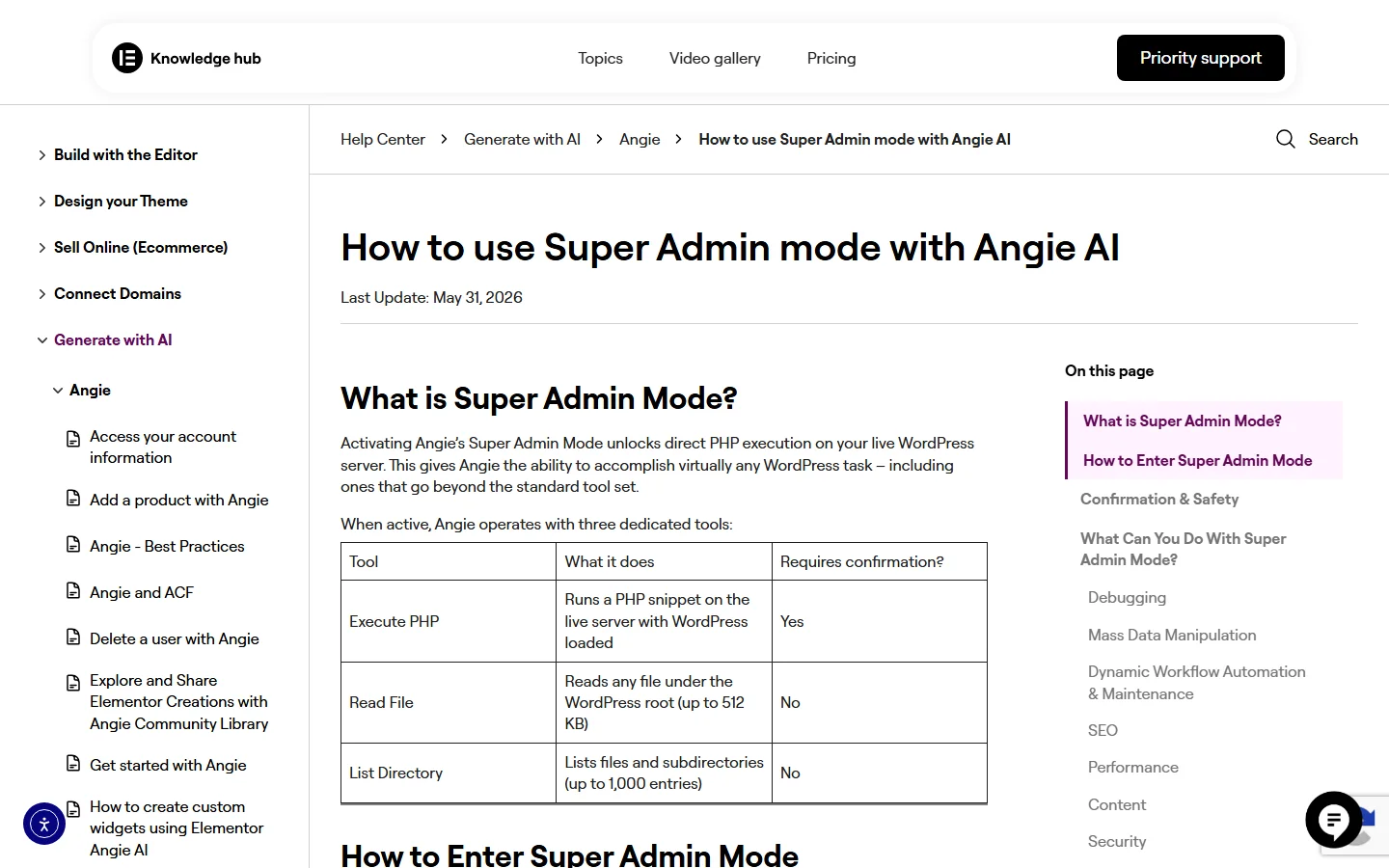
Task: Go to Pricing in top navigation
Action: tap(831, 58)
